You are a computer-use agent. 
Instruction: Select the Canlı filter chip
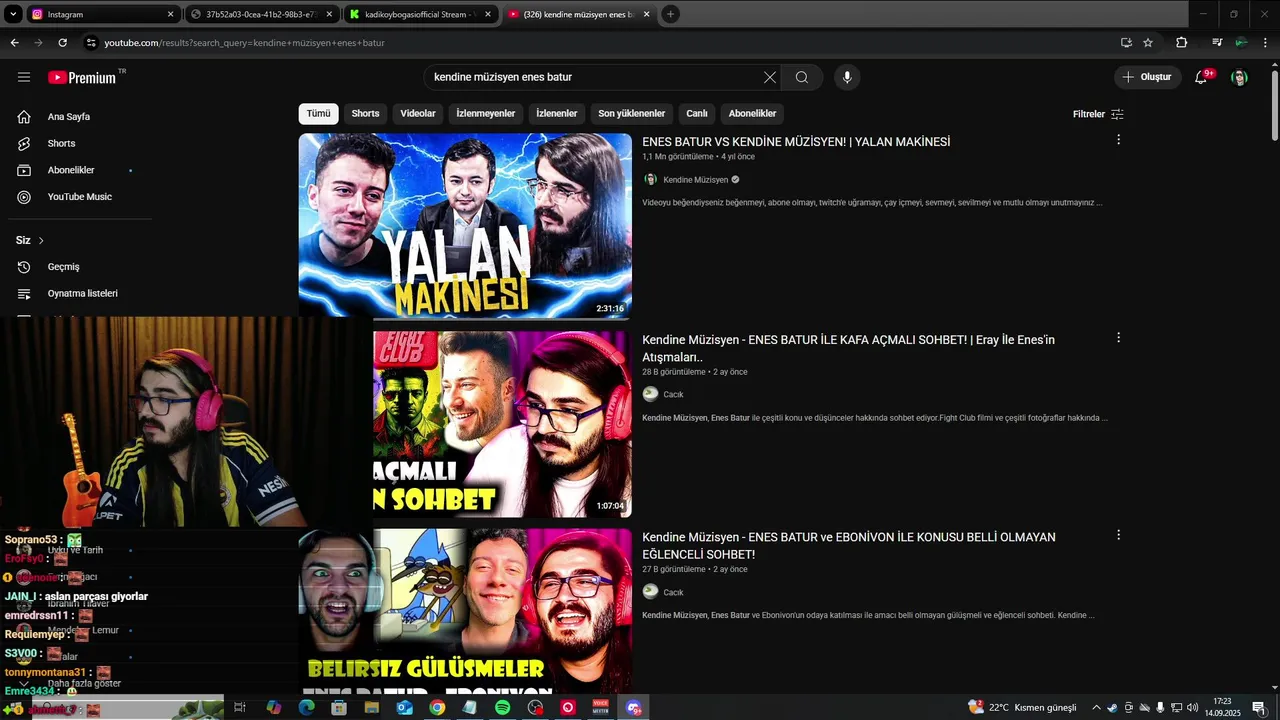click(x=697, y=114)
